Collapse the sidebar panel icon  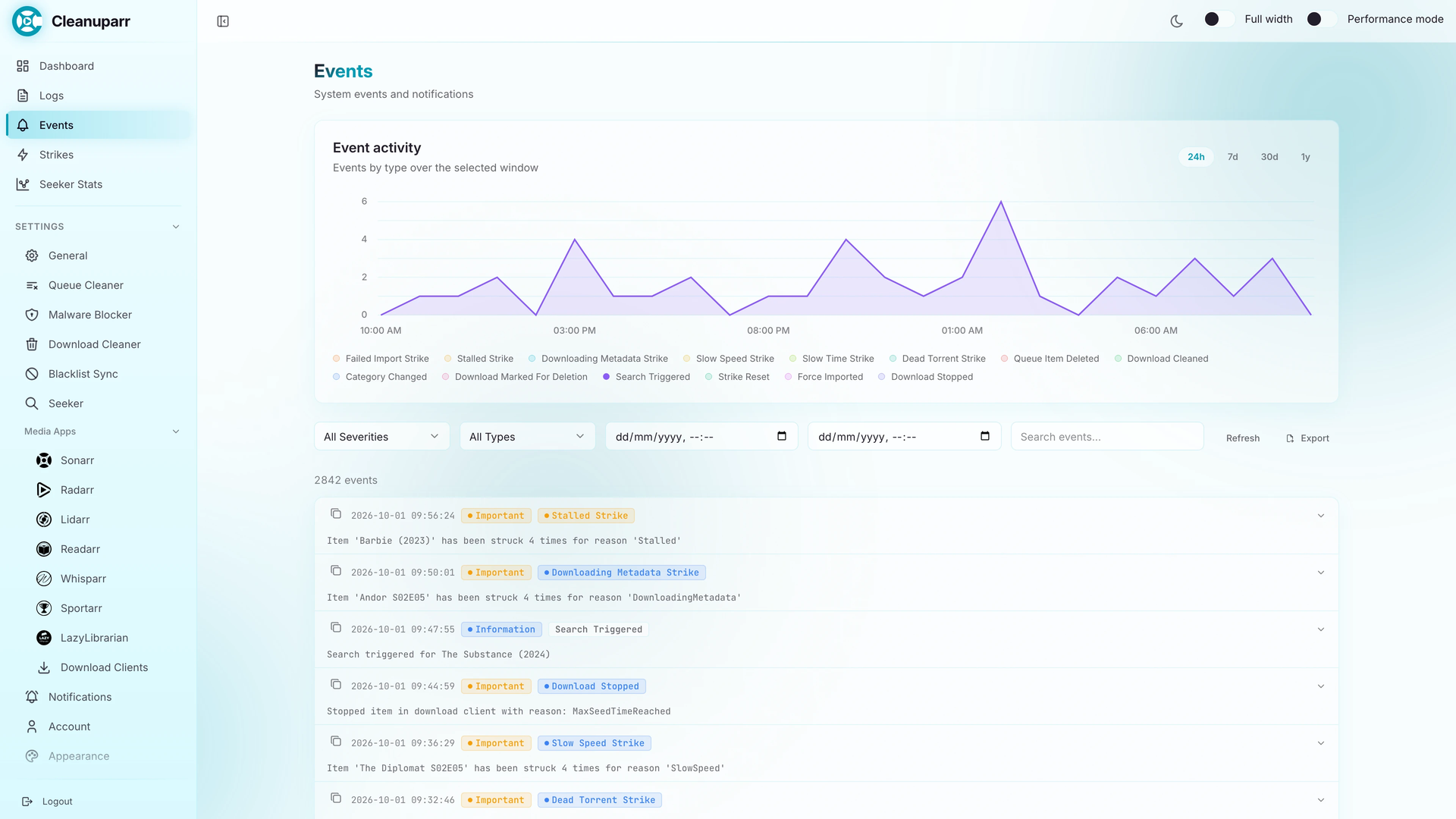click(223, 21)
